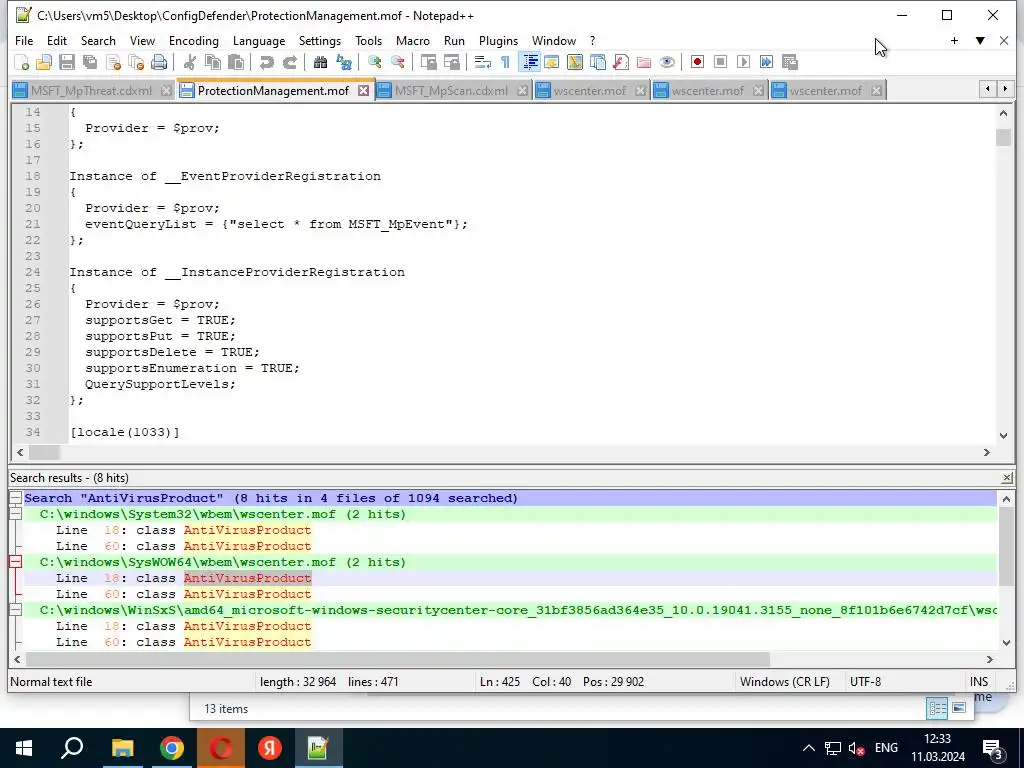Open Folder as Workspace icon

coord(644,62)
